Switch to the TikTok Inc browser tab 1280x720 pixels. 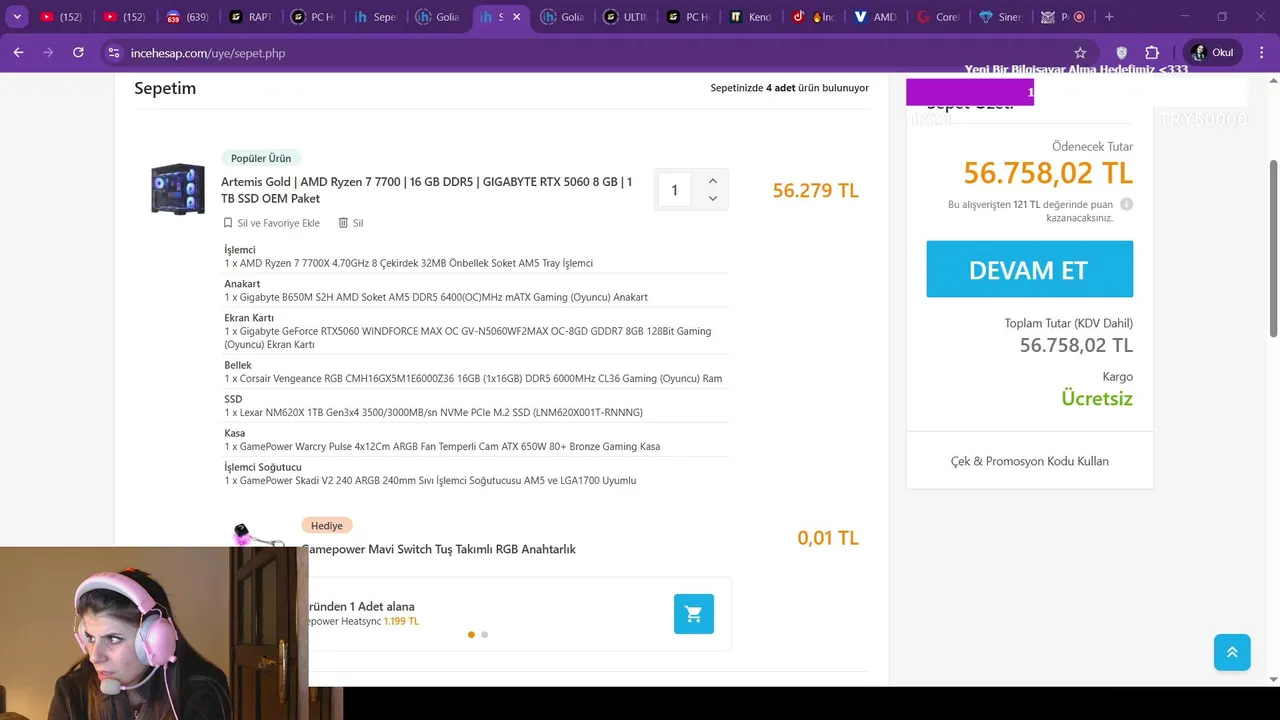click(811, 17)
